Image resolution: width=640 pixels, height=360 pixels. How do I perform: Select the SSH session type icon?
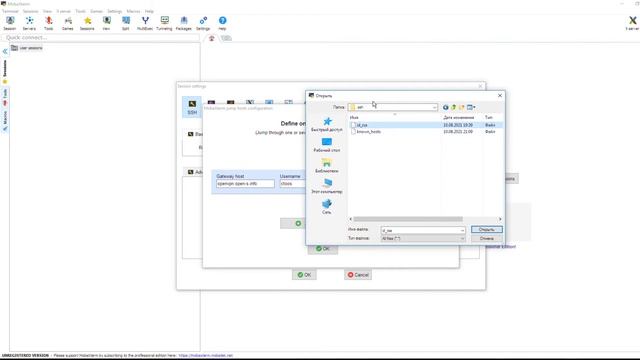tap(192, 107)
